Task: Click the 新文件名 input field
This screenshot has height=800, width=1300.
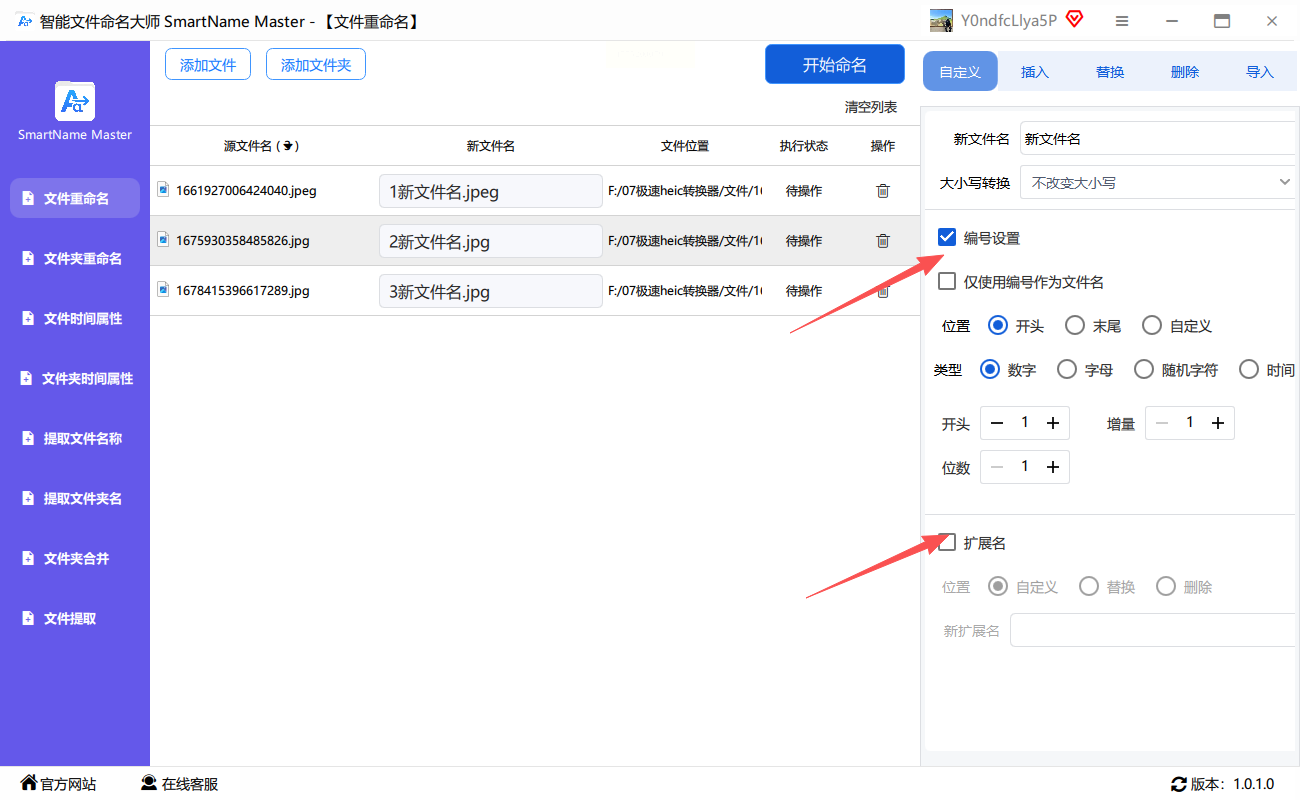Action: [1157, 139]
